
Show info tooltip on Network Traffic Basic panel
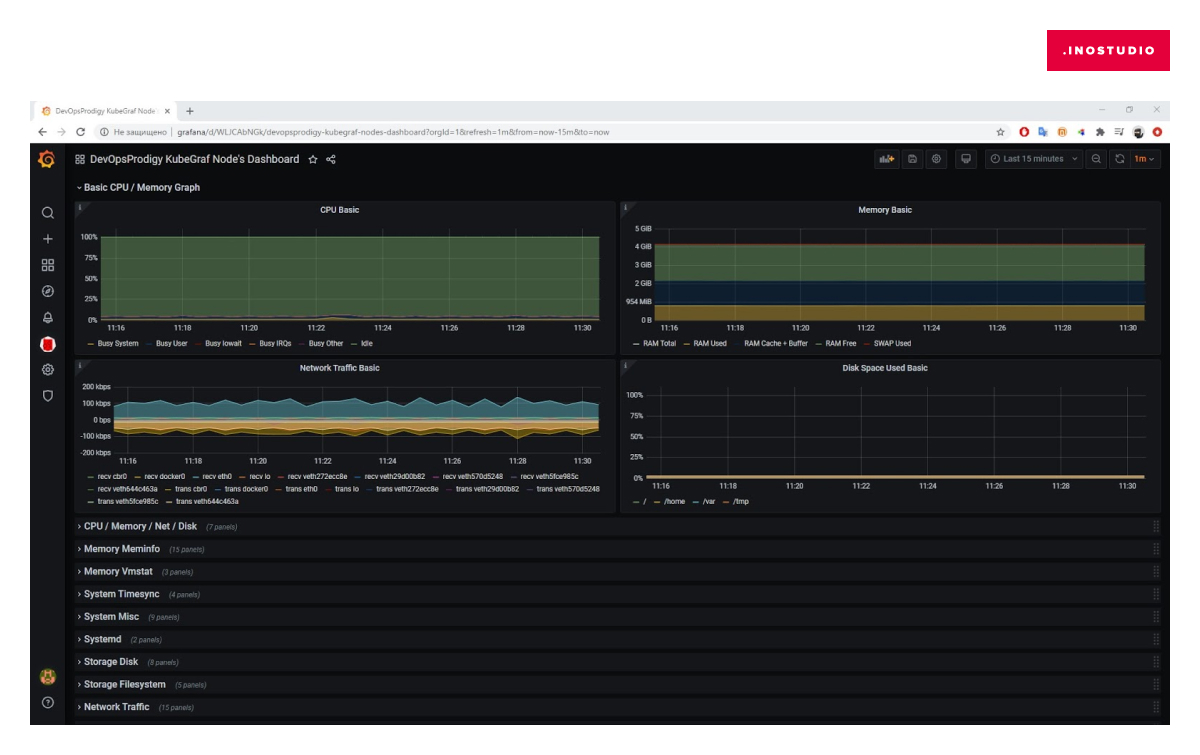click(80, 366)
